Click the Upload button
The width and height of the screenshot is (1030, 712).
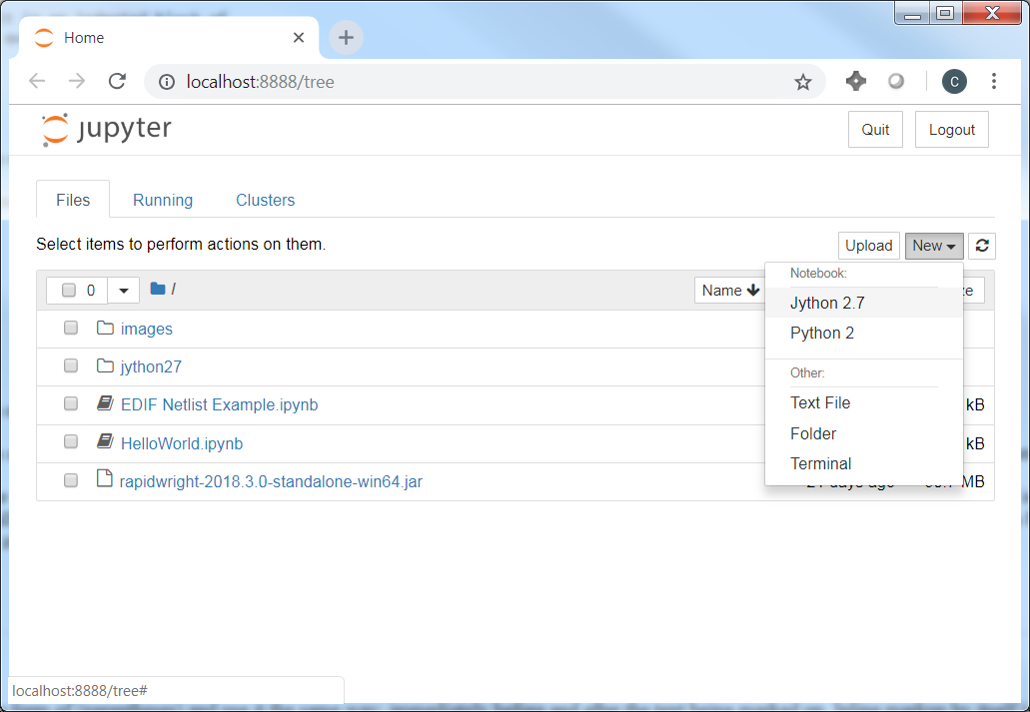[868, 246]
